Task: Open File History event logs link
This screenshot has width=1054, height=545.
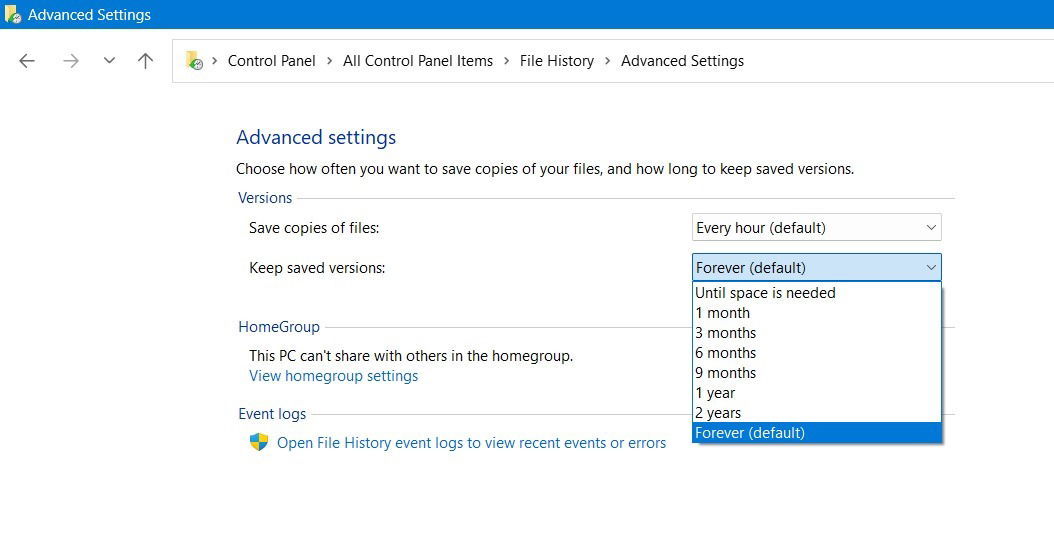Action: pyautogui.click(x=471, y=443)
